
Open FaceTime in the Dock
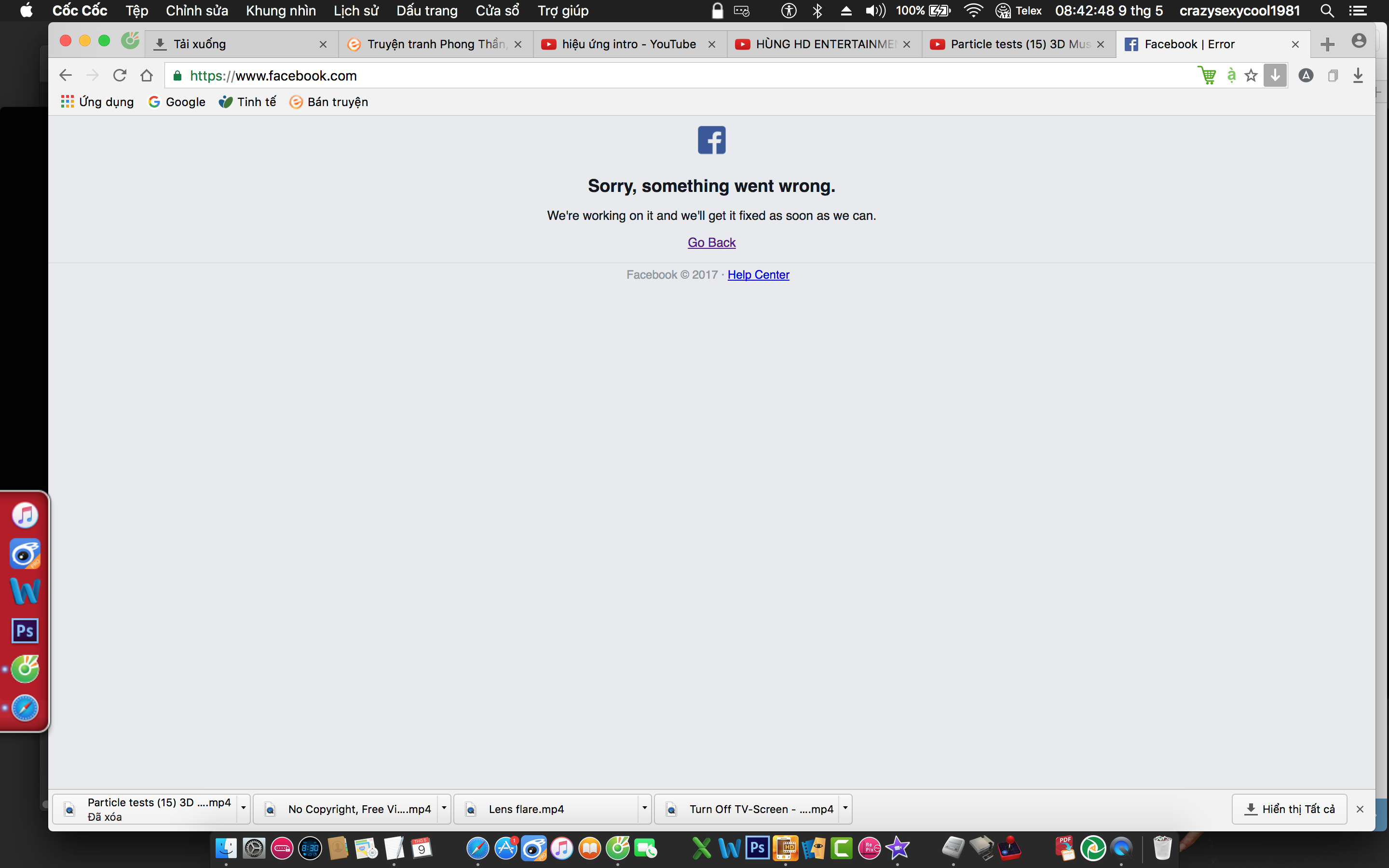tap(646, 848)
